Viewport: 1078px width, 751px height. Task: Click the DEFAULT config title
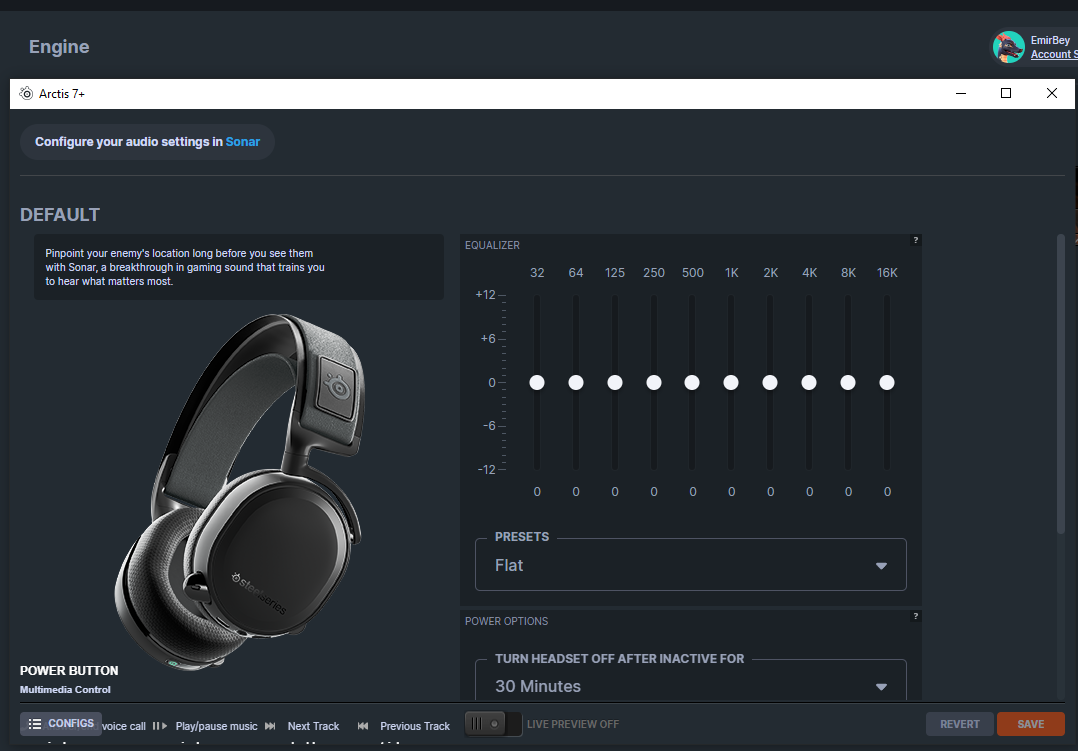(60, 215)
